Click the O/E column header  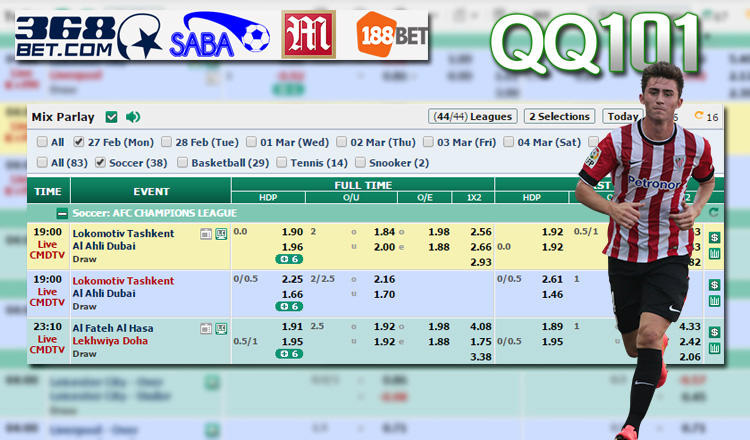point(425,197)
